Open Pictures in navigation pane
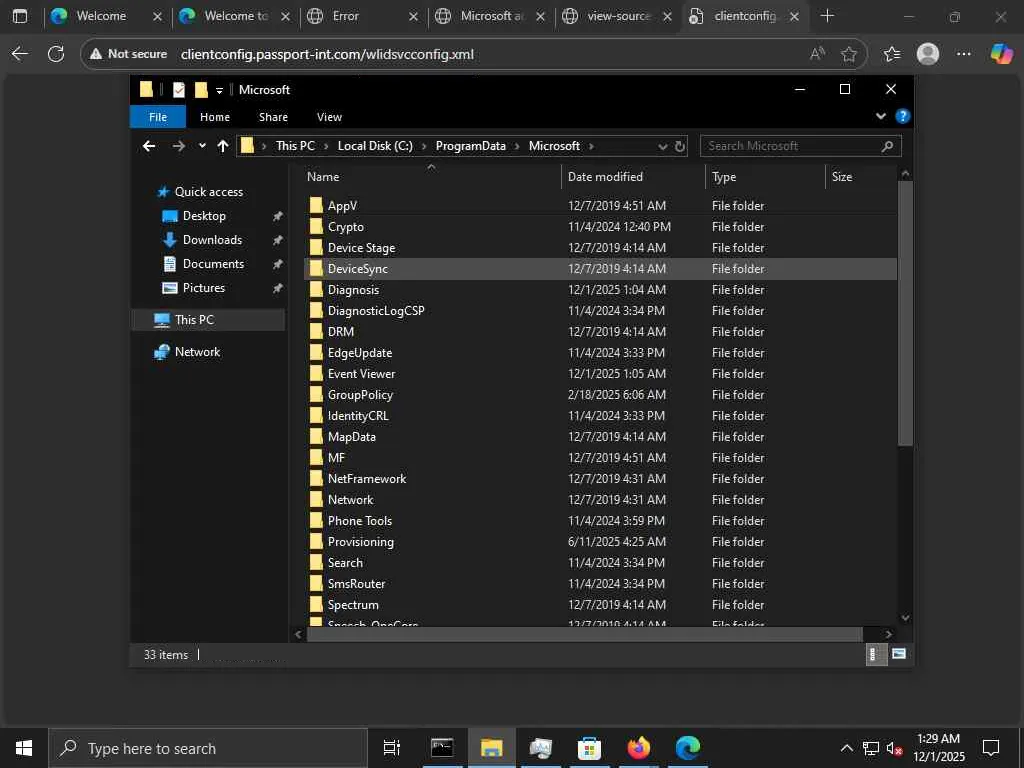 point(203,287)
